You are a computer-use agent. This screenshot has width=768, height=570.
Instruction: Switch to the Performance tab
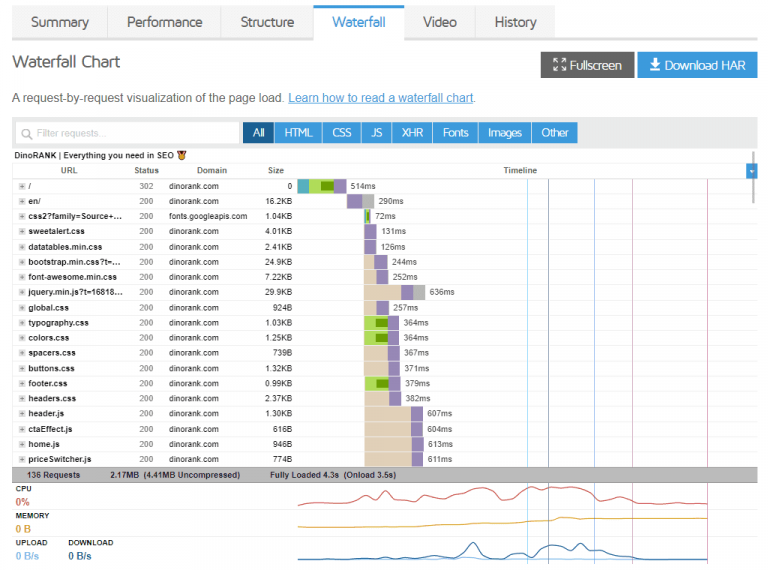point(163,22)
